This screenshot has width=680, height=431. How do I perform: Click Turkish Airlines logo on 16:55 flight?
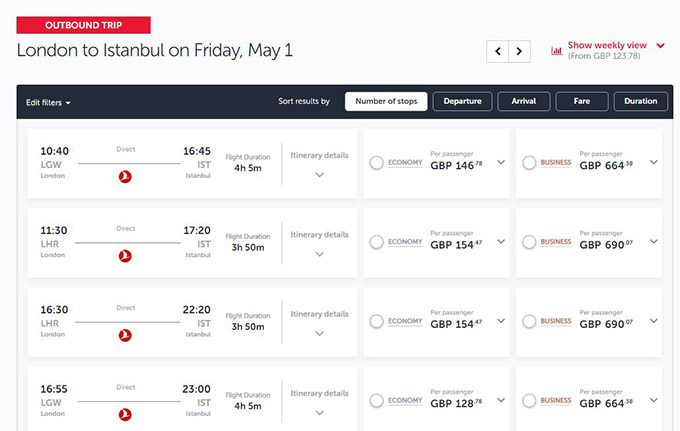tap(125, 415)
